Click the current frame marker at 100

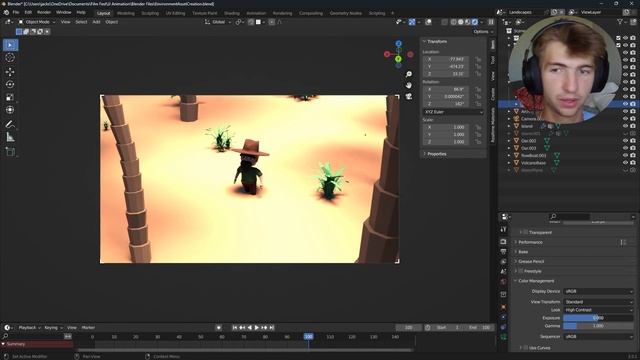[309, 337]
